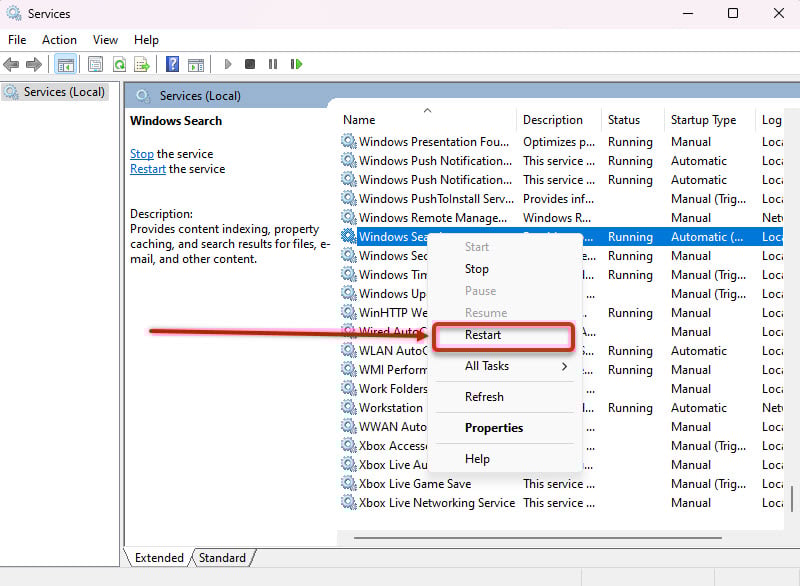Click the Forward arrow in the toolbar
Viewport: 800px width, 586px height.
(34, 64)
